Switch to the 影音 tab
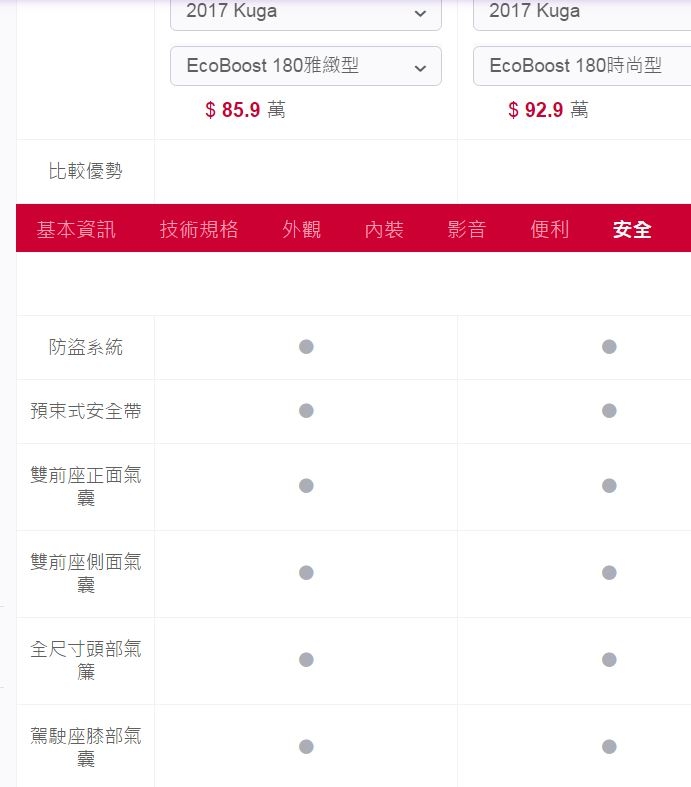Viewport: 691px width, 787px height. coord(467,229)
